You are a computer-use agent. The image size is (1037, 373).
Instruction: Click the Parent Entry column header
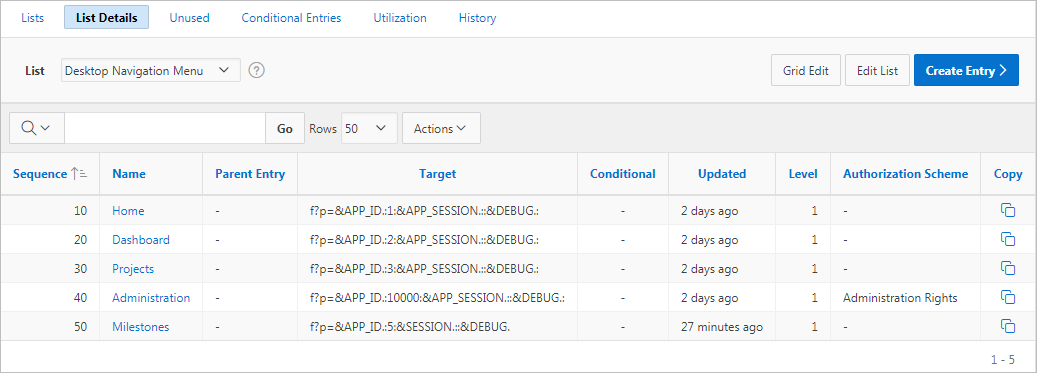[x=250, y=174]
